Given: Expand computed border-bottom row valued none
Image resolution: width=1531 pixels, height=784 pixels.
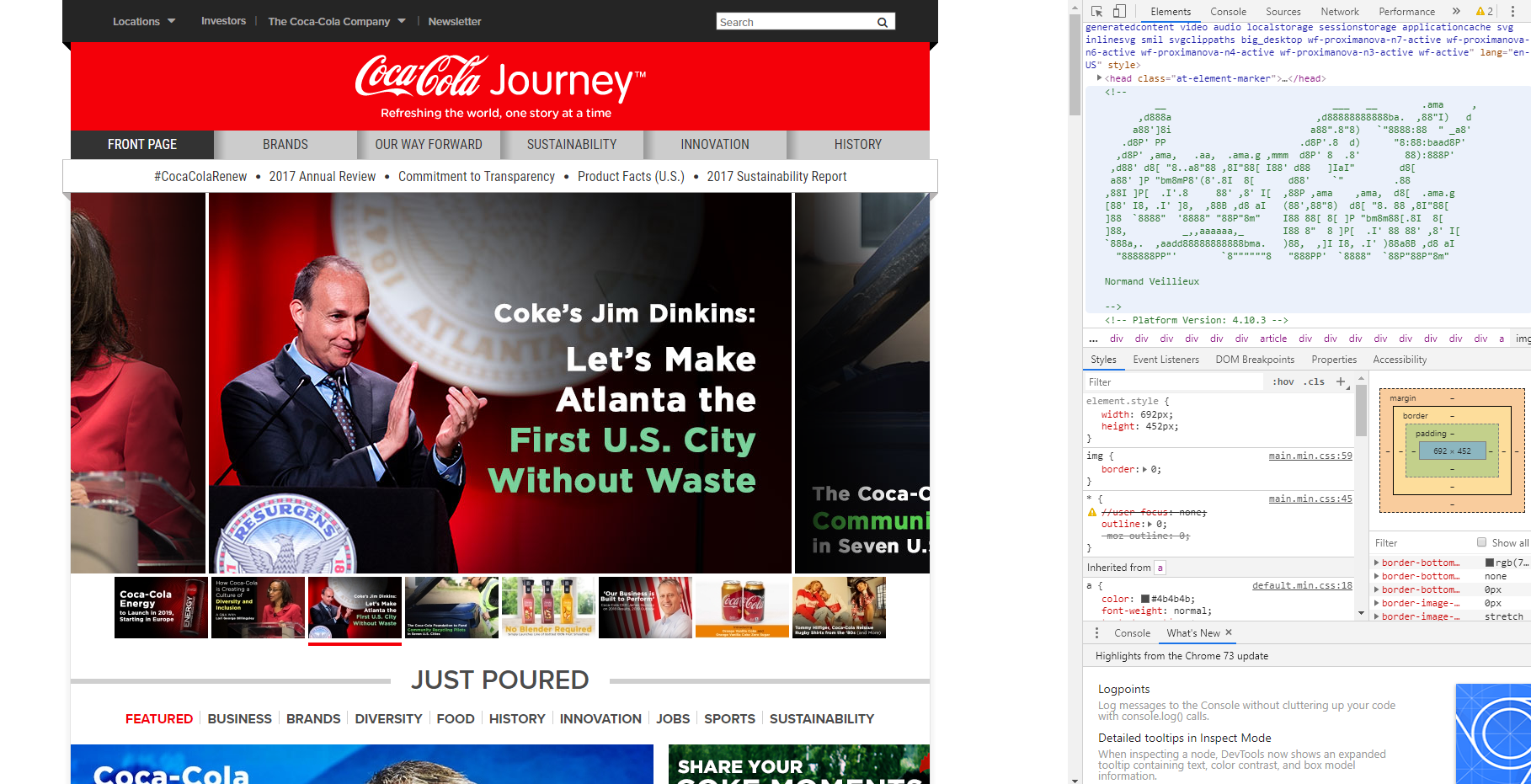Looking at the screenshot, I should [1377, 576].
